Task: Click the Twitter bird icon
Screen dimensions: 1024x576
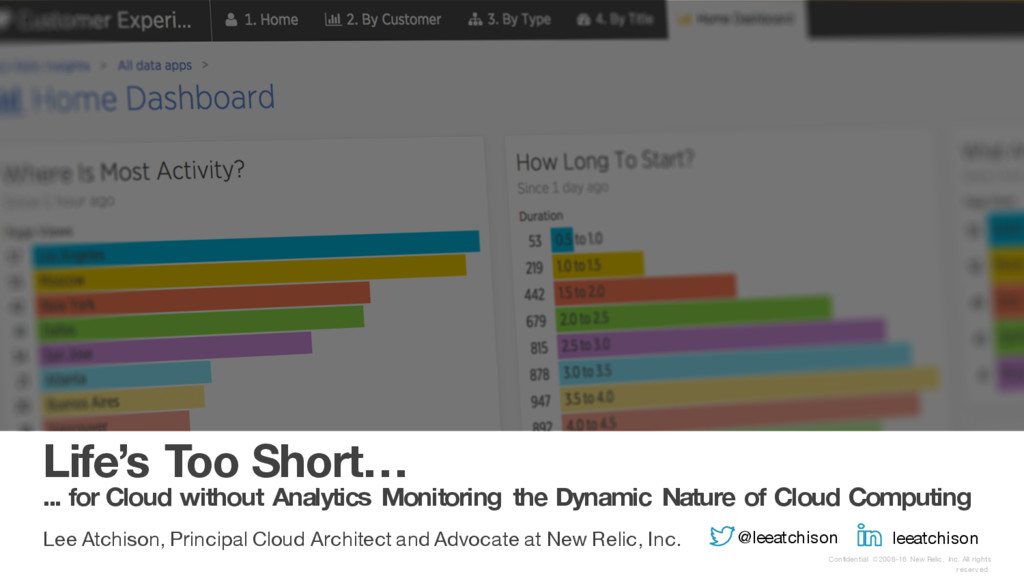Action: tap(722, 536)
